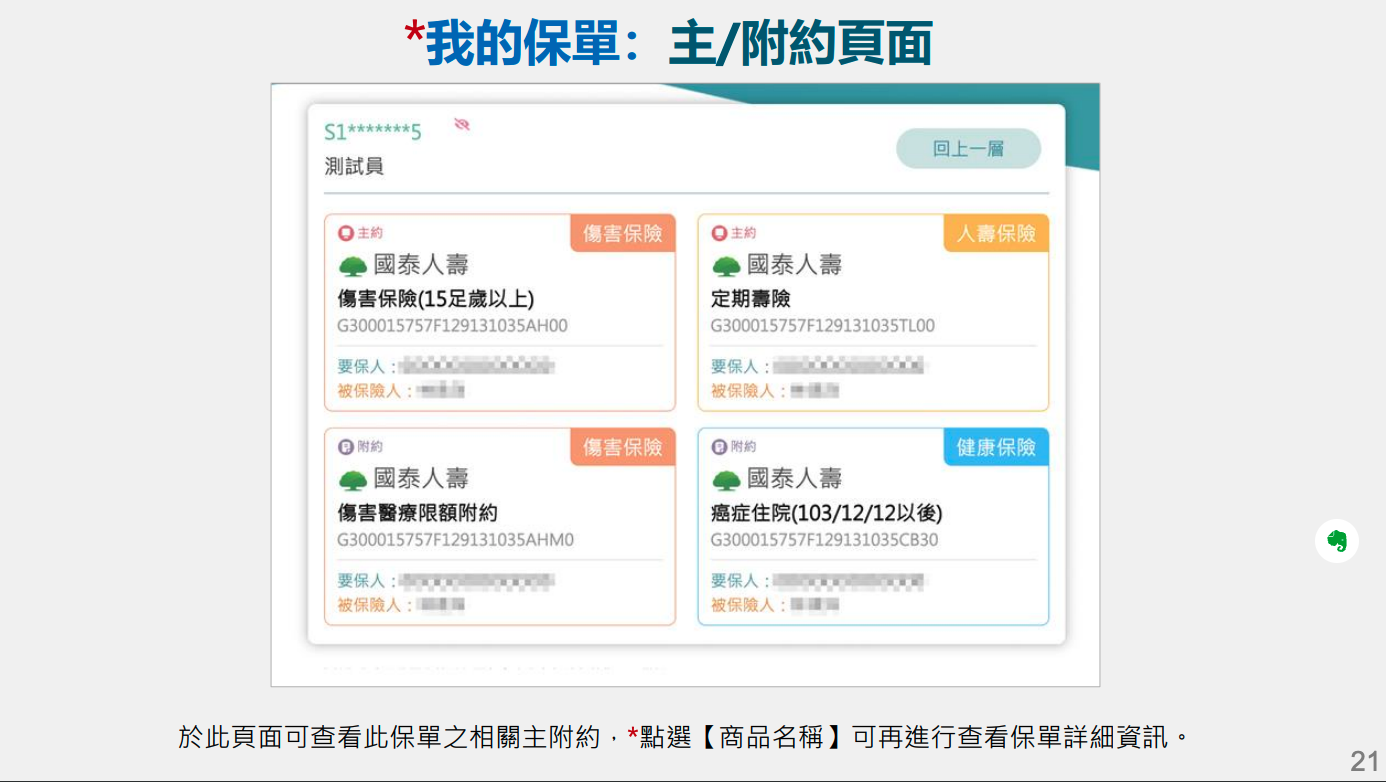The image size is (1386, 782).
Task: Select product name 傷害醫療限額附約
Action: click(x=417, y=513)
